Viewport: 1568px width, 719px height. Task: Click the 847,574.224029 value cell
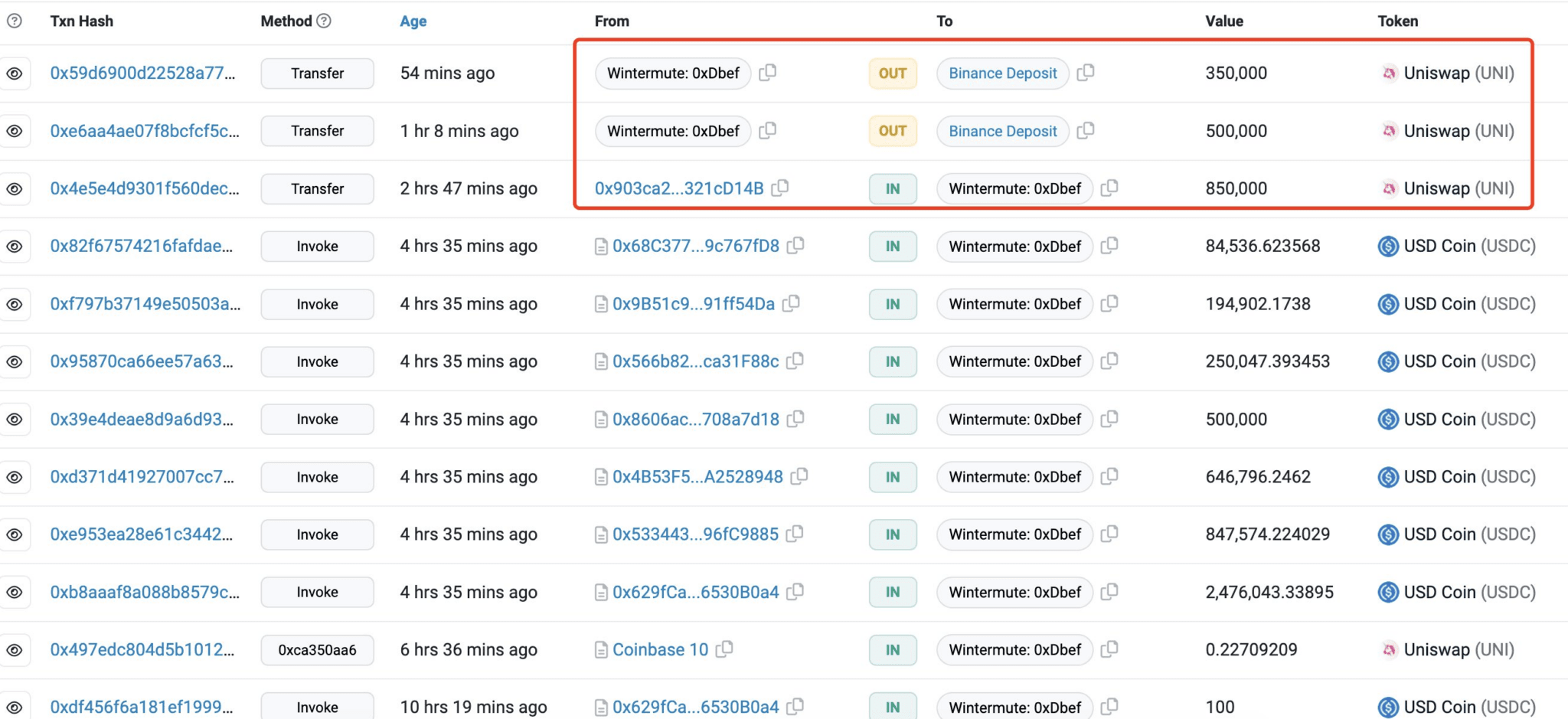(x=1268, y=534)
